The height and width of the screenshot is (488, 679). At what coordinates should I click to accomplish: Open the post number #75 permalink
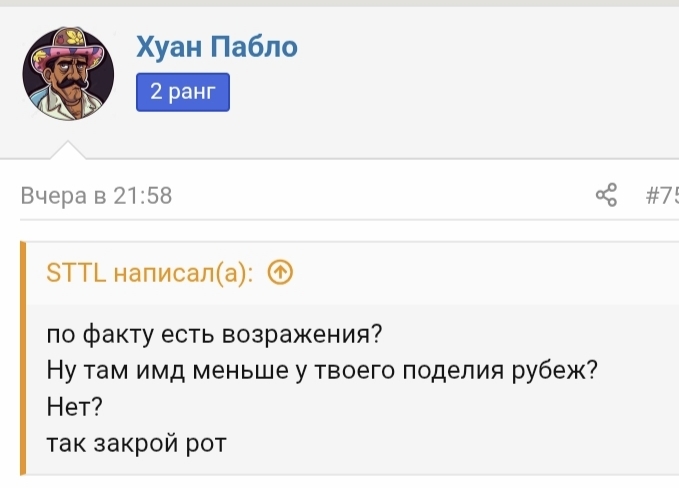click(663, 196)
